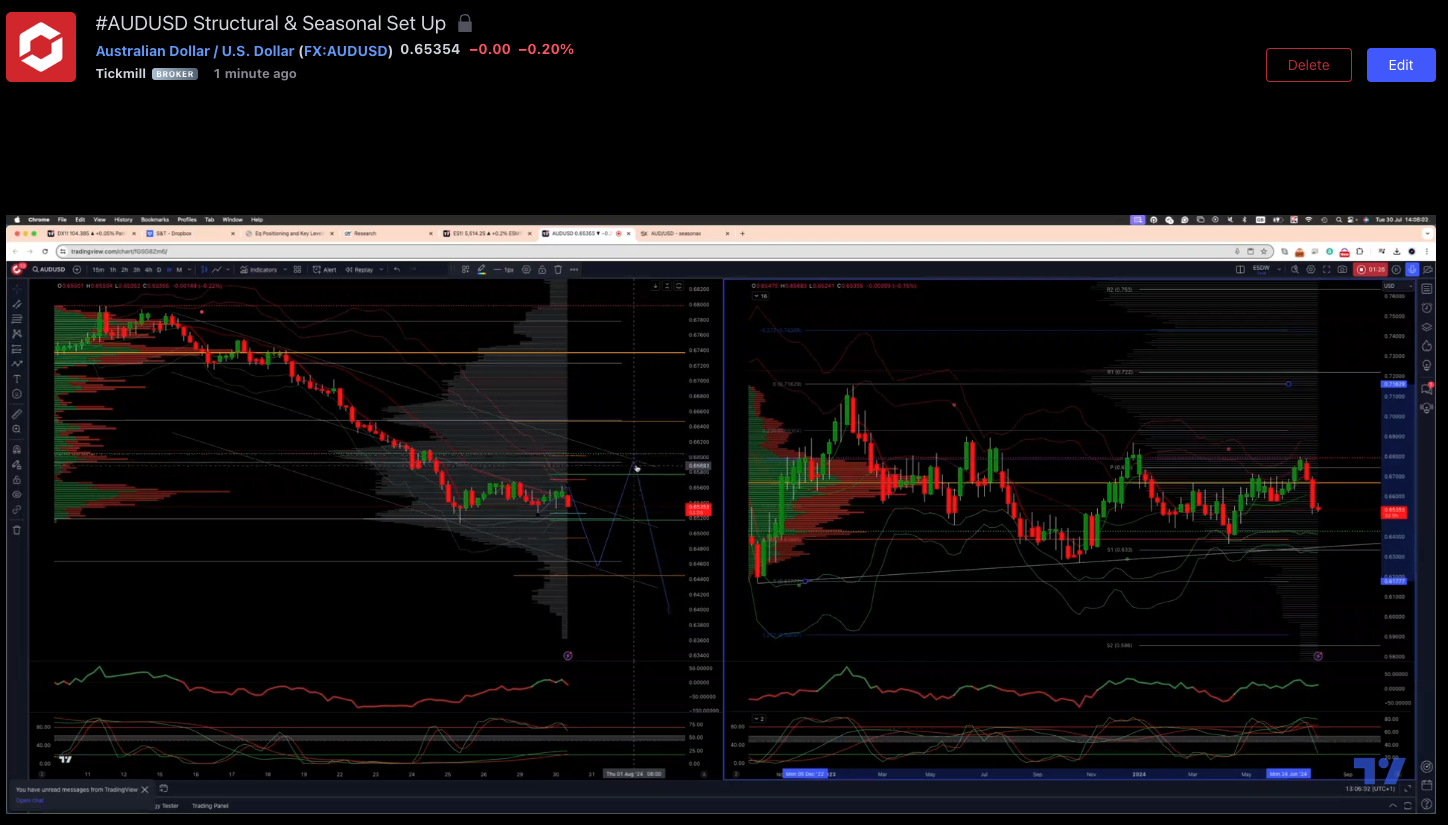This screenshot has width=1448, height=825.
Task: Open the Chrome File menu
Action: (x=62, y=219)
